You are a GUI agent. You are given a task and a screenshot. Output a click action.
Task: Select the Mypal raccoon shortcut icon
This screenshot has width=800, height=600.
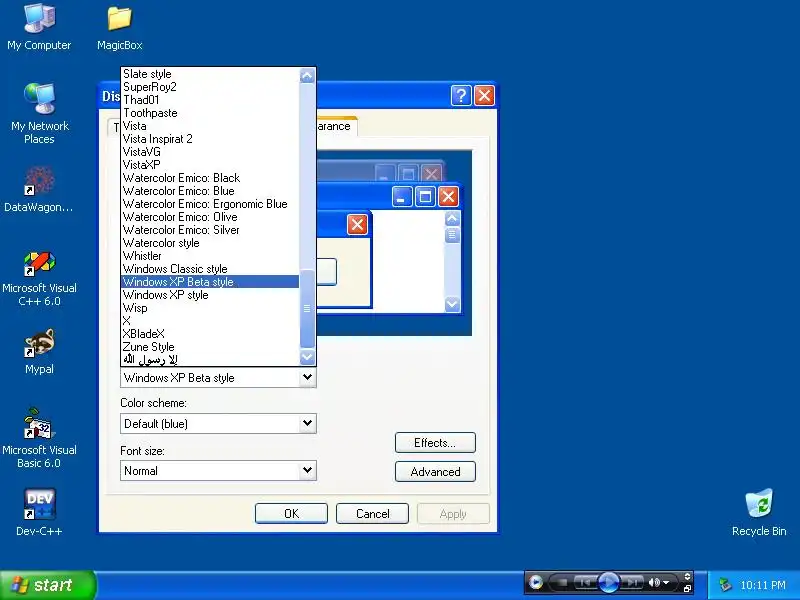click(39, 352)
